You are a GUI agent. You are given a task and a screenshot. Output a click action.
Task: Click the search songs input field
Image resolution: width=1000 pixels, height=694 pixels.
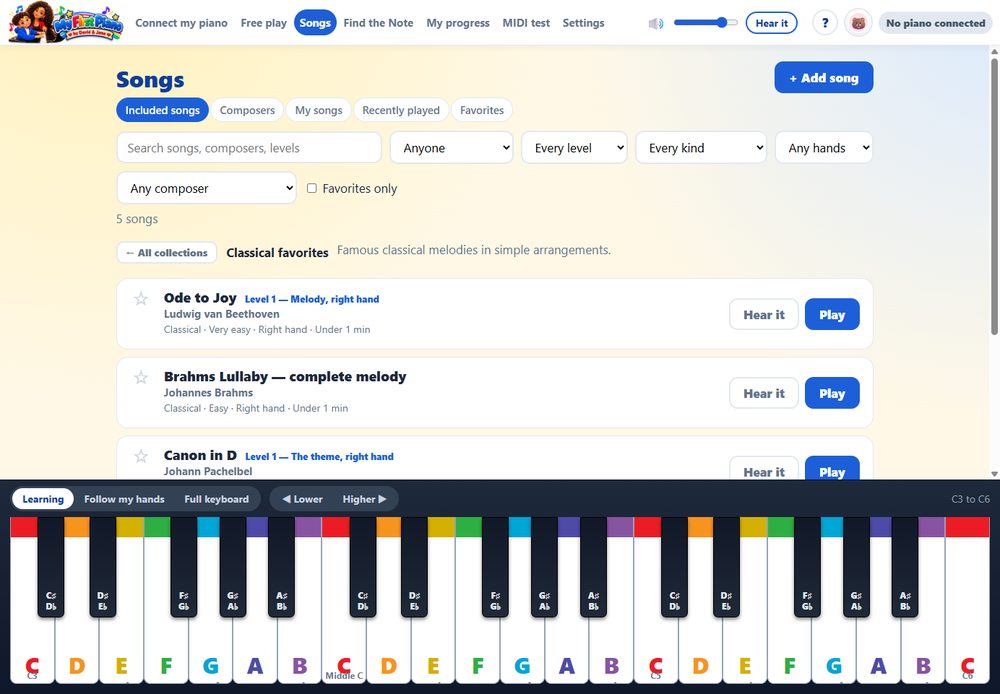point(249,148)
